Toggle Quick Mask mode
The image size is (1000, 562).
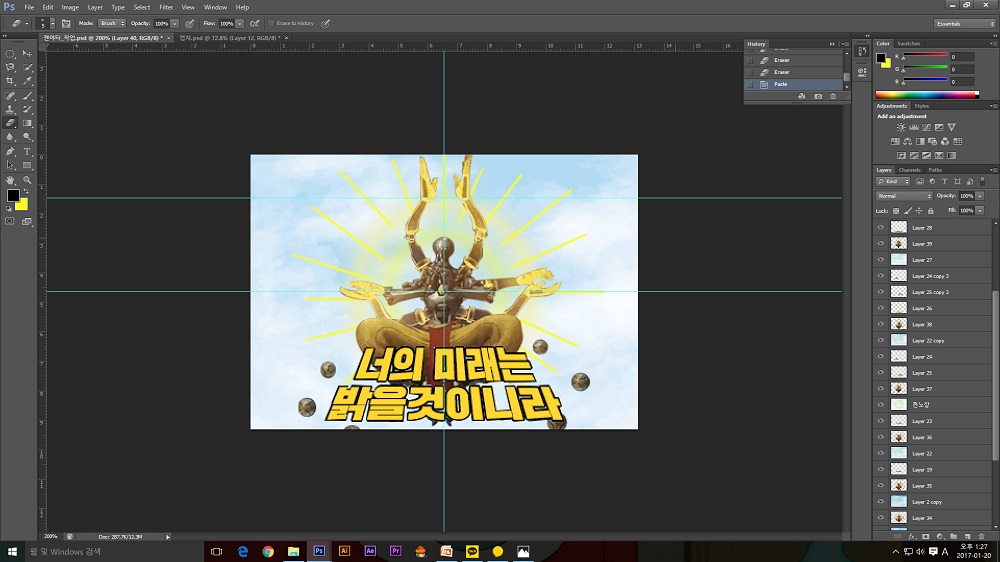(x=10, y=221)
